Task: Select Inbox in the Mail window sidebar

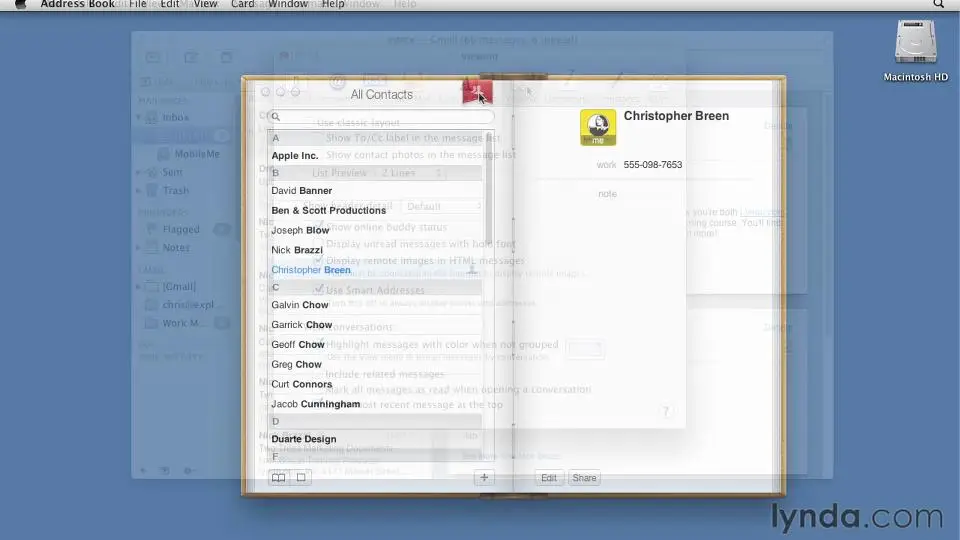Action: [175, 117]
